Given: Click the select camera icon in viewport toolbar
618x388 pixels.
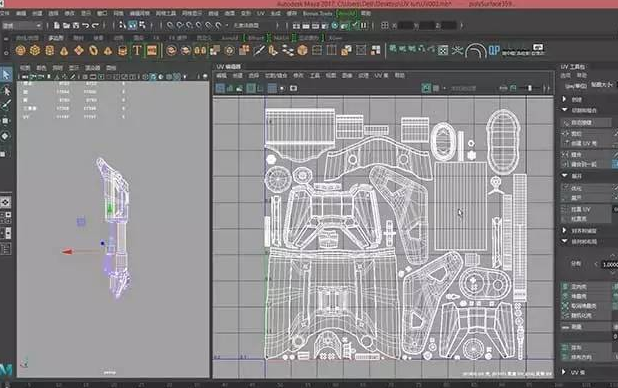Looking at the screenshot, I should (26, 76).
